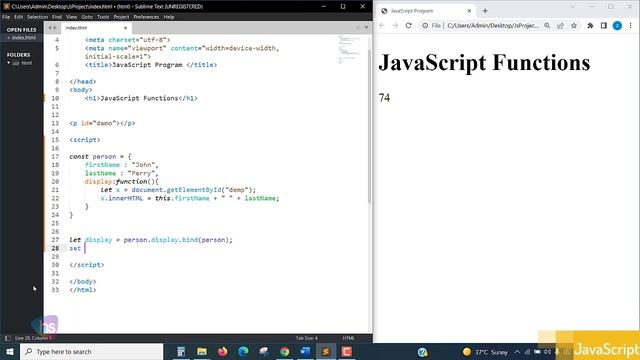
Task: Change the HTML syntax selector in status bar
Action: tap(349, 338)
